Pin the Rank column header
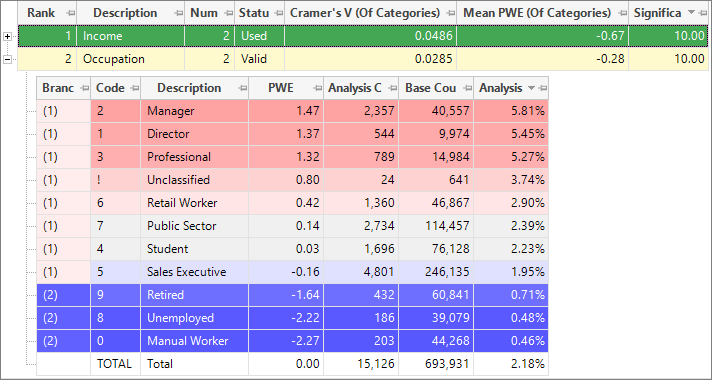 pyautogui.click(x=70, y=13)
